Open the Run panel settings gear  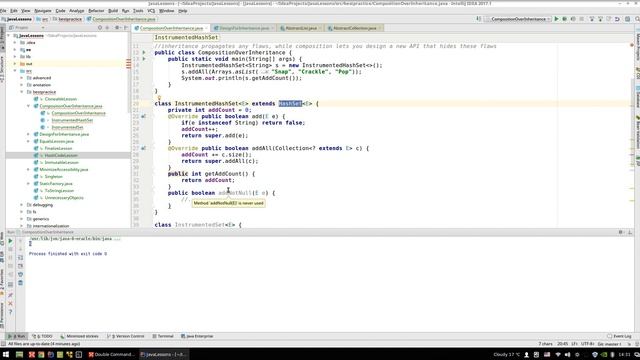(621, 232)
